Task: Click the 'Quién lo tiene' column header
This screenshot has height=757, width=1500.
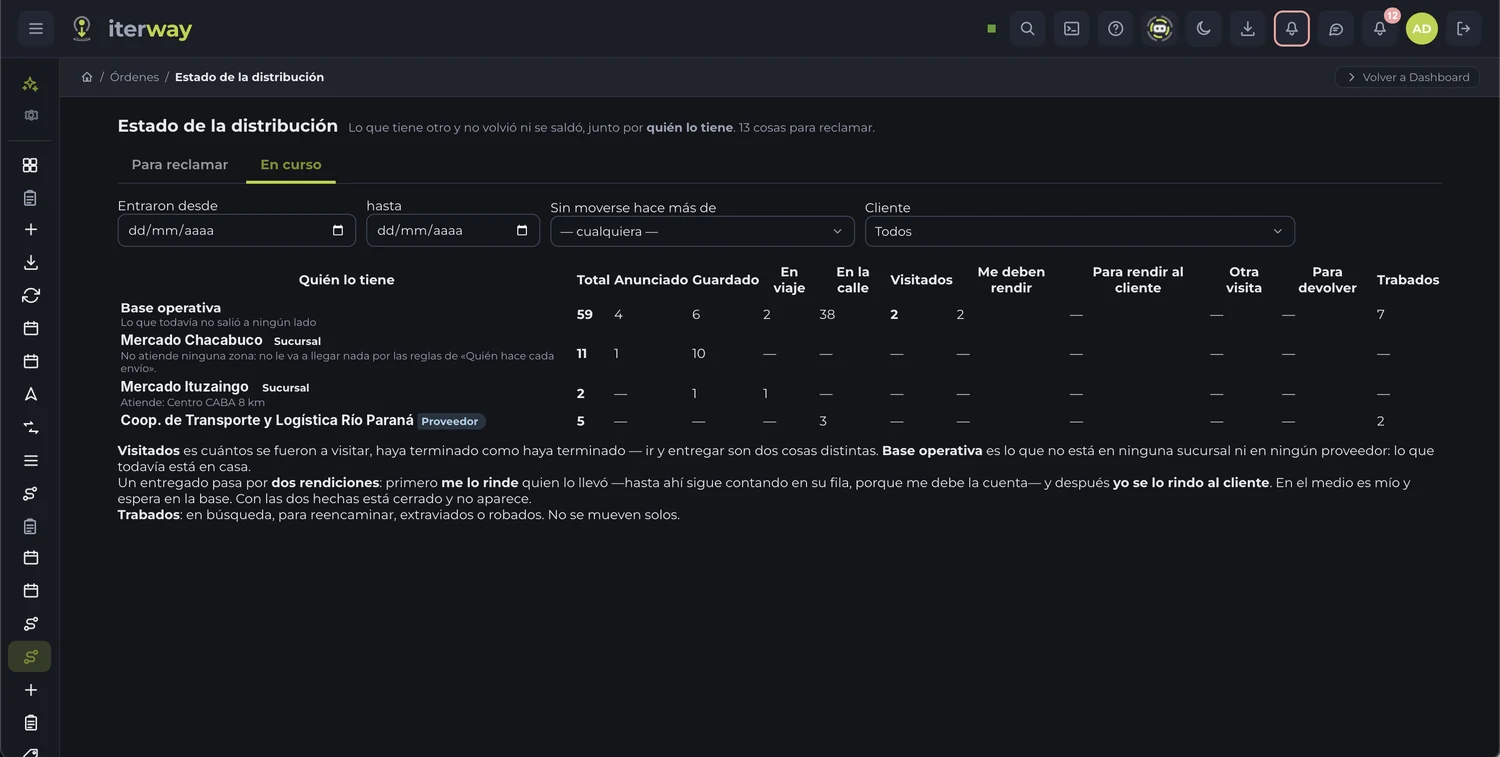Action: pos(347,280)
